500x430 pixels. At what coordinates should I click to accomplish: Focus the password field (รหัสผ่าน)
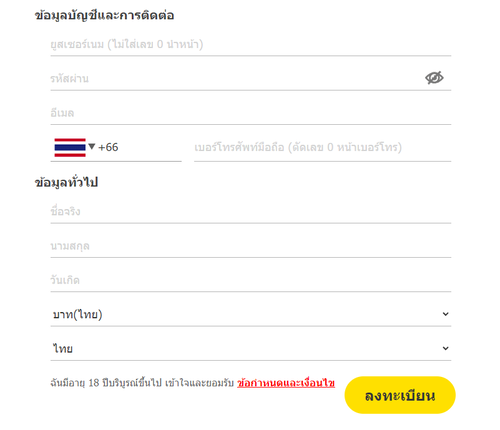click(251, 79)
